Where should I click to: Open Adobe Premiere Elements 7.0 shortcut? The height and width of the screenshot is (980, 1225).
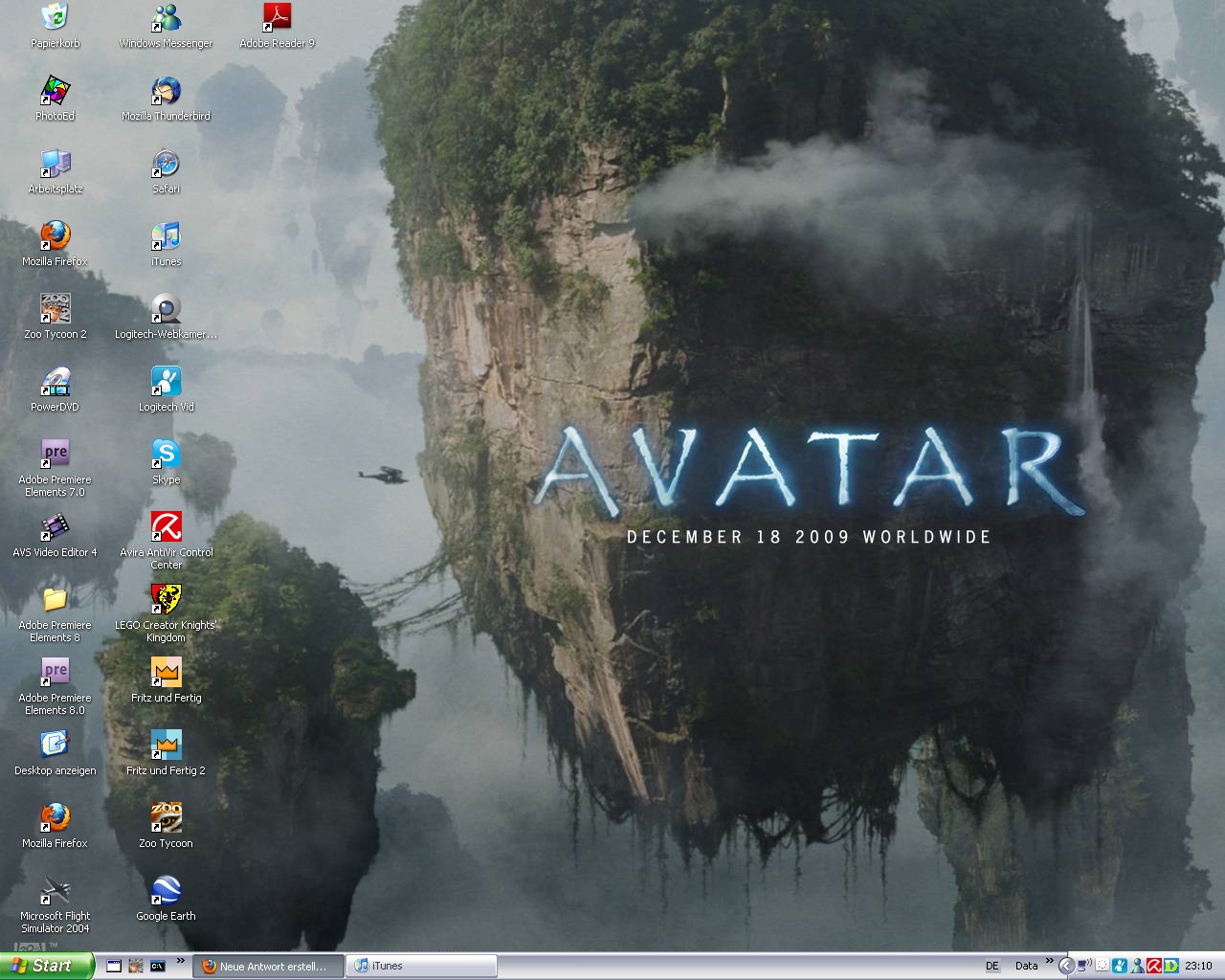(55, 468)
